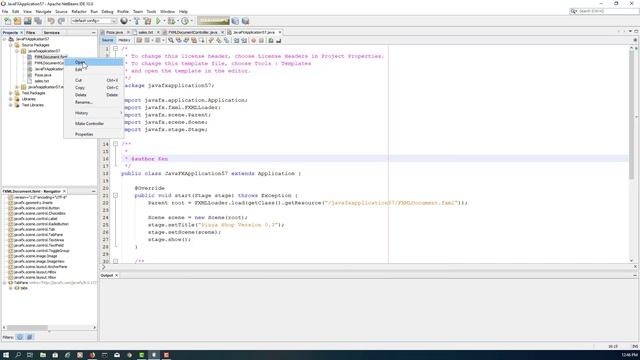Screen dimensions: 640x360
Task: Click the taskbar search magnifier icon
Action: pos(18,355)
